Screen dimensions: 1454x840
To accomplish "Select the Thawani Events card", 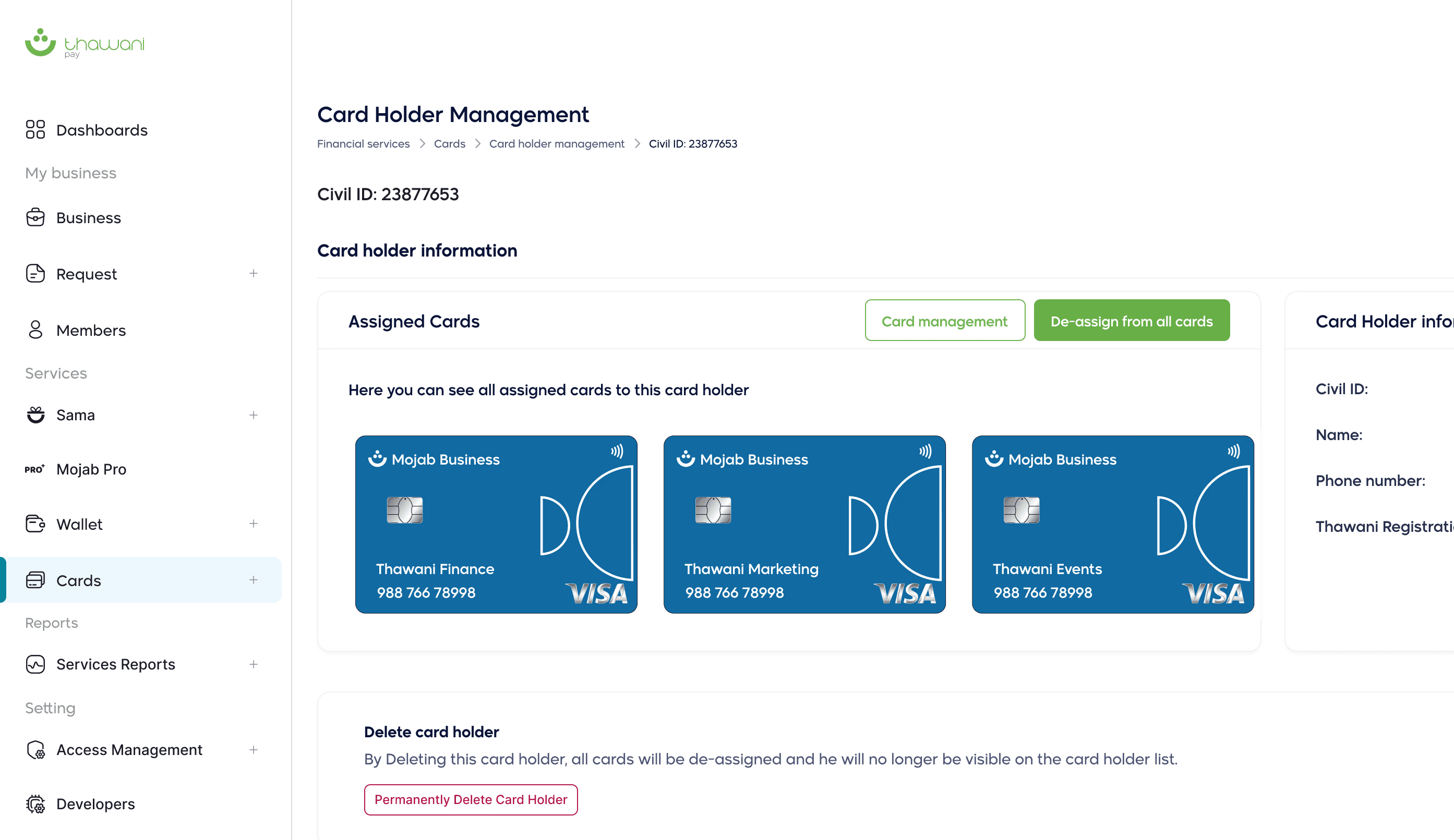I will tap(1112, 524).
